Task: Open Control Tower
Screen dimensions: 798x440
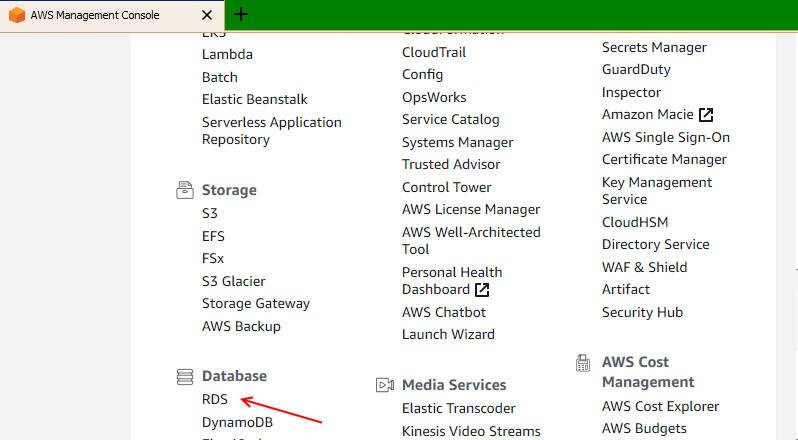Action: point(446,187)
